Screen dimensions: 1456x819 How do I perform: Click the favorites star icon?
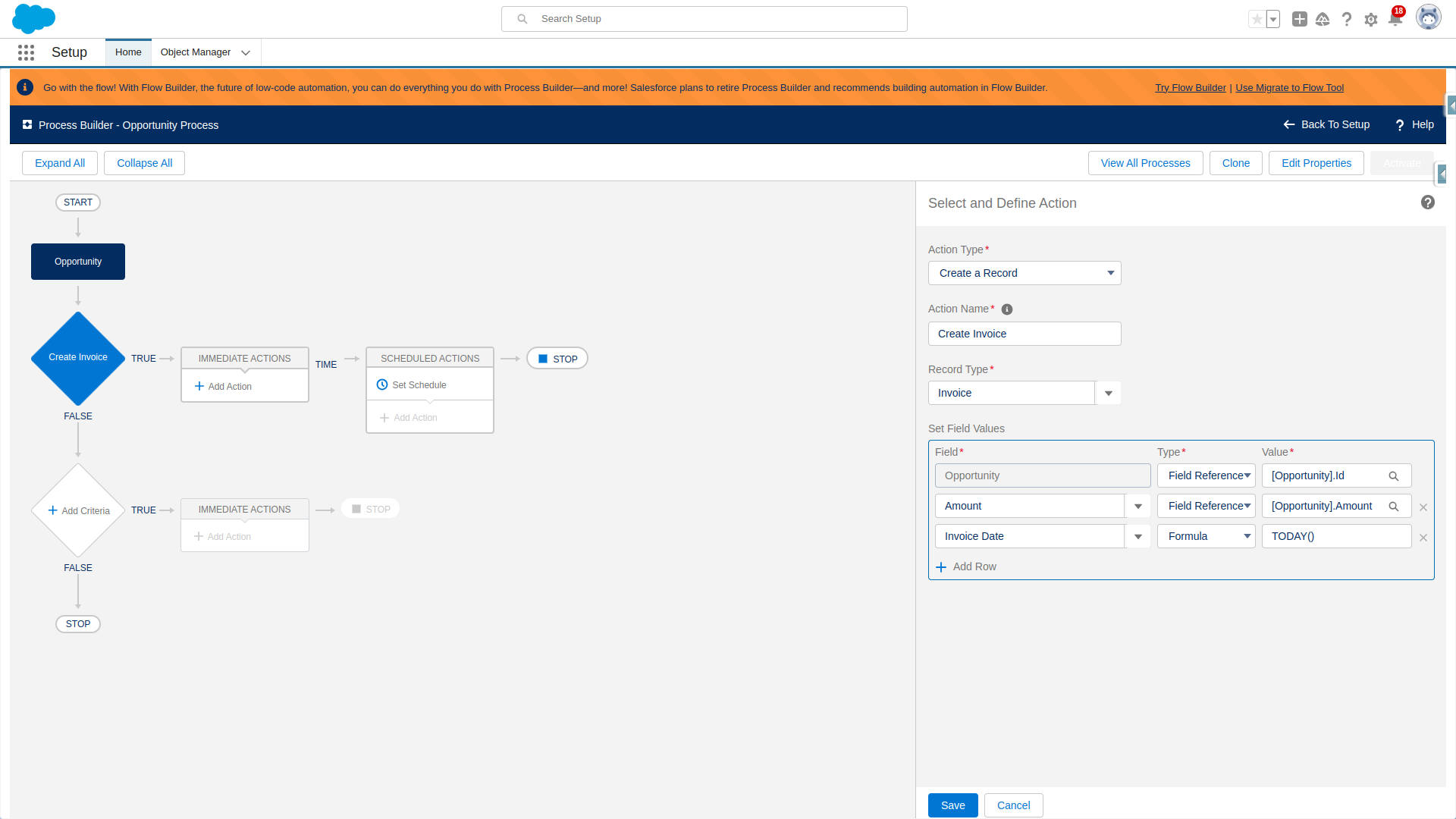(x=1257, y=19)
